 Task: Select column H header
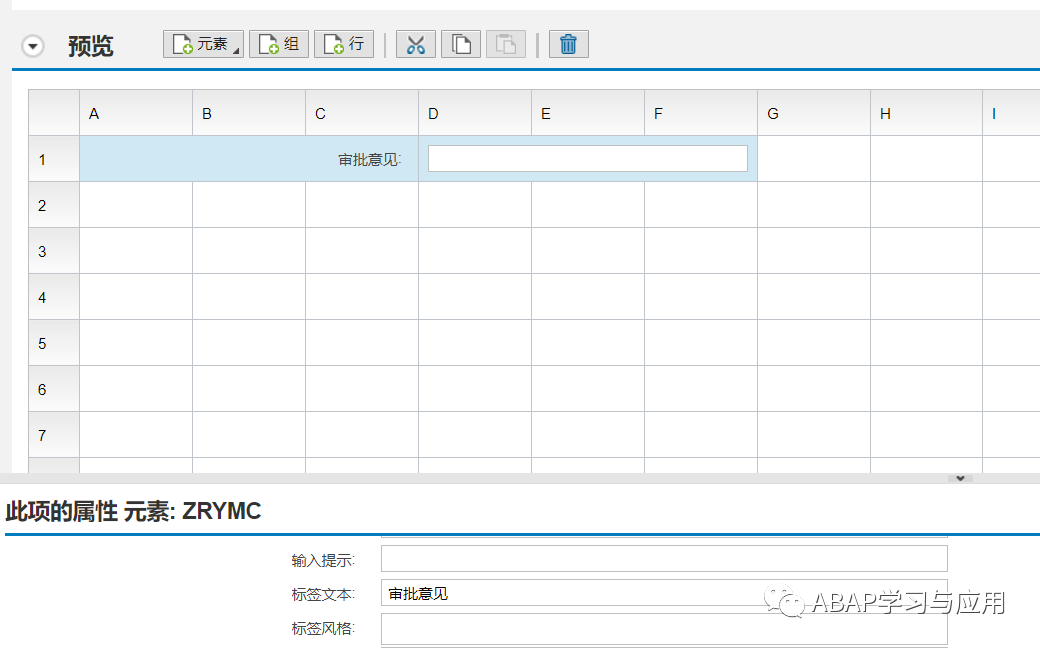tap(927, 113)
